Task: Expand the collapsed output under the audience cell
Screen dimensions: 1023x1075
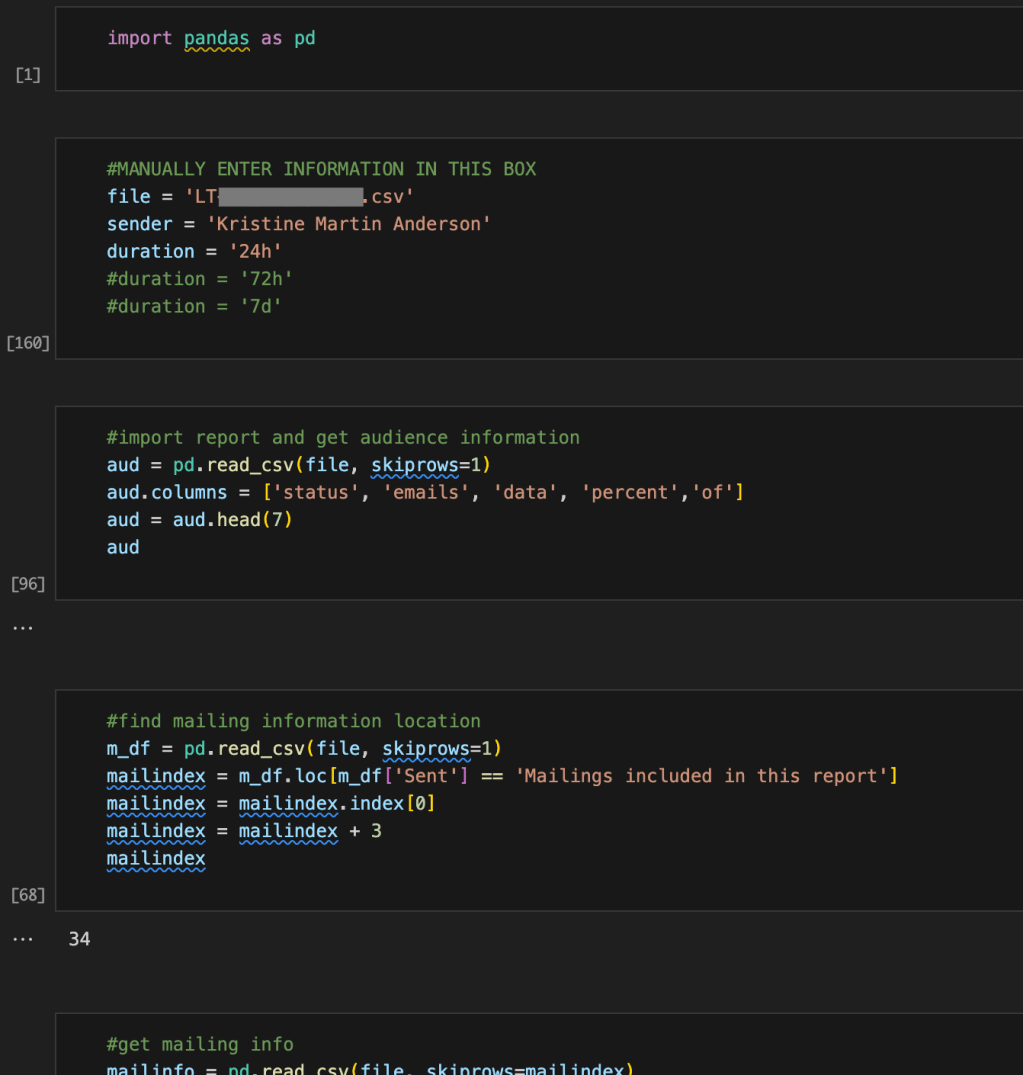Action: 23,627
